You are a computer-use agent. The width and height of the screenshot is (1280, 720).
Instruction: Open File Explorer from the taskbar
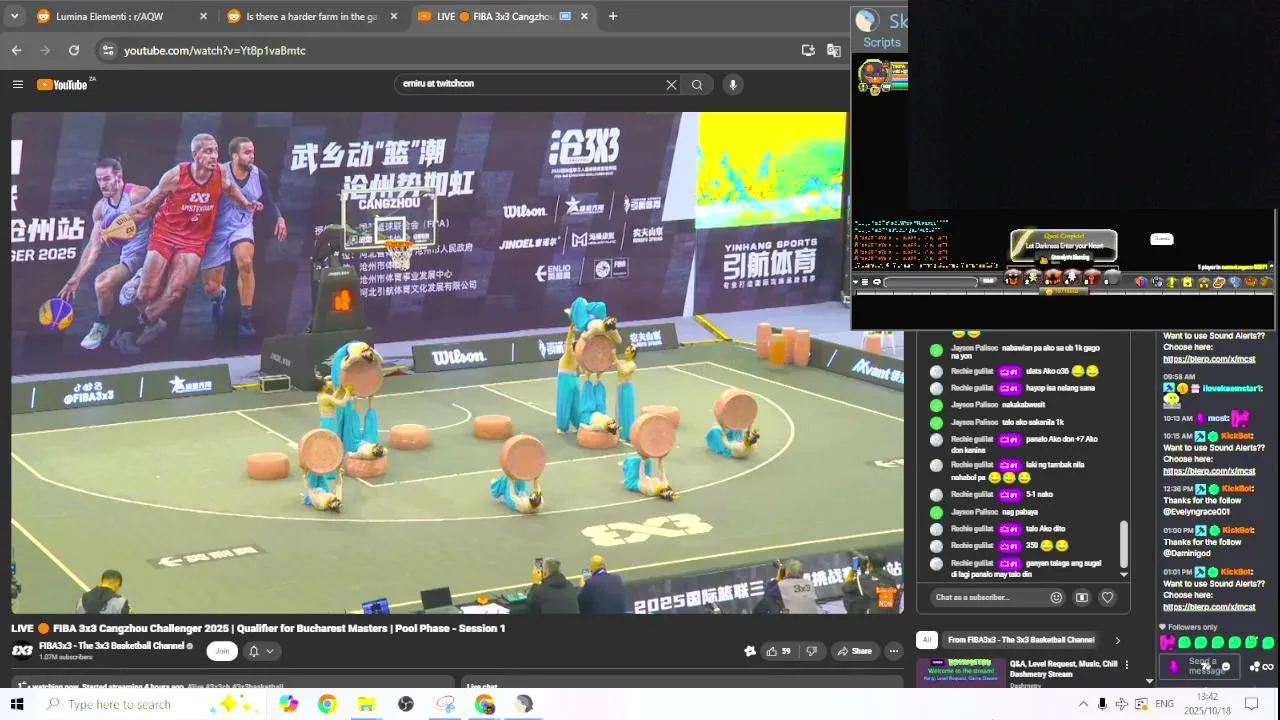[366, 704]
